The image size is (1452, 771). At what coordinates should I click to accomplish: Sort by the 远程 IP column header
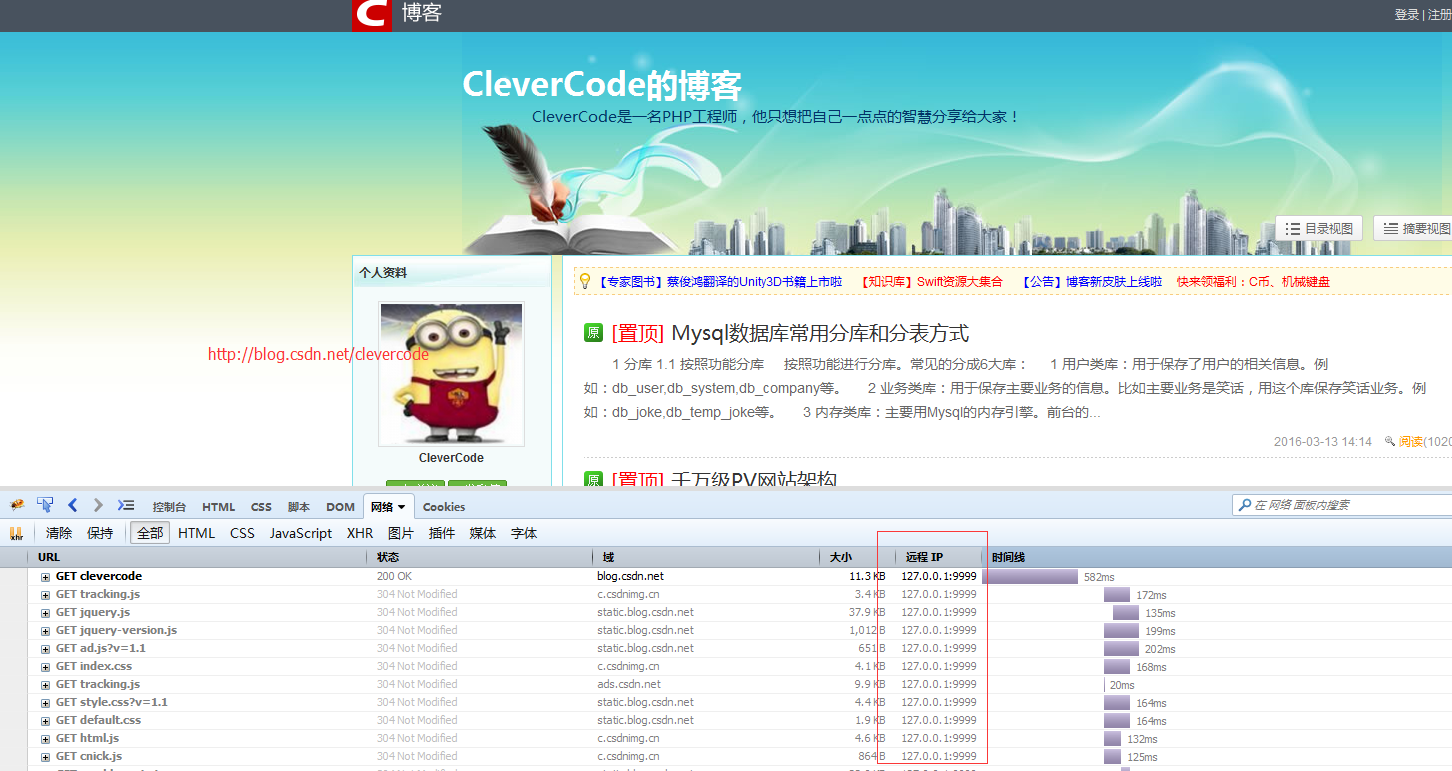(x=939, y=557)
